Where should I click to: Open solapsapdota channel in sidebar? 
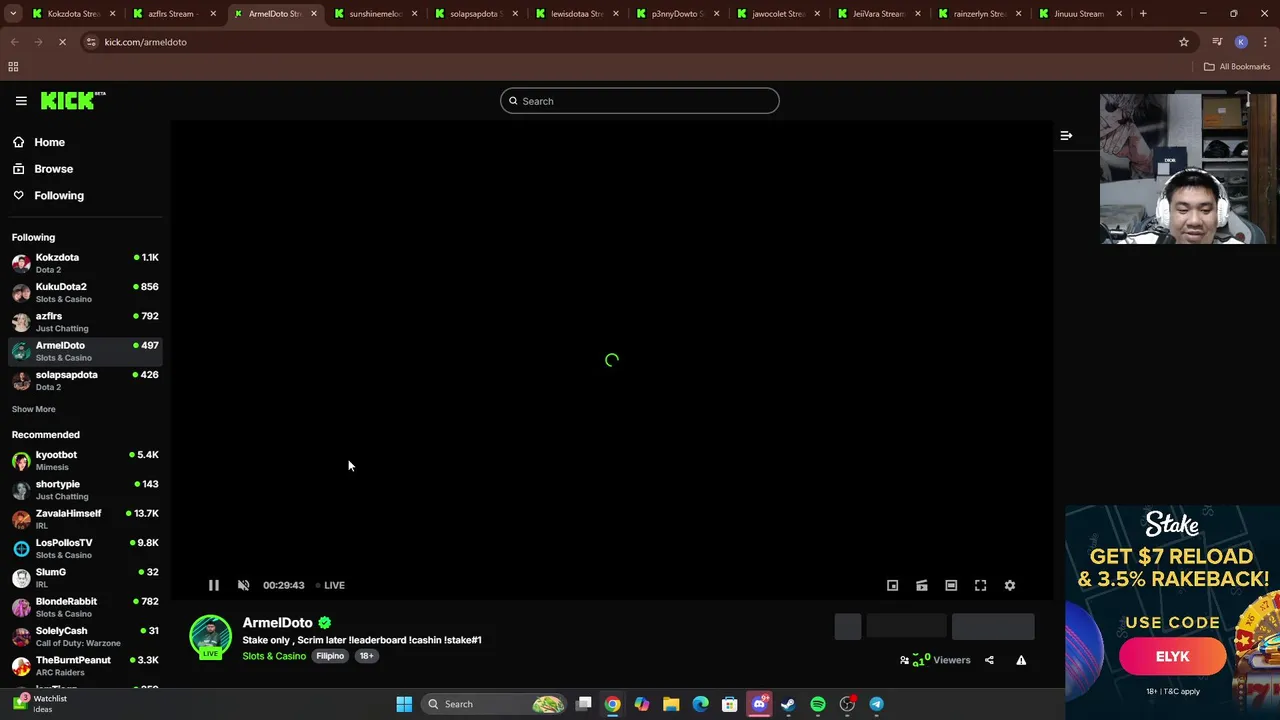pyautogui.click(x=85, y=380)
